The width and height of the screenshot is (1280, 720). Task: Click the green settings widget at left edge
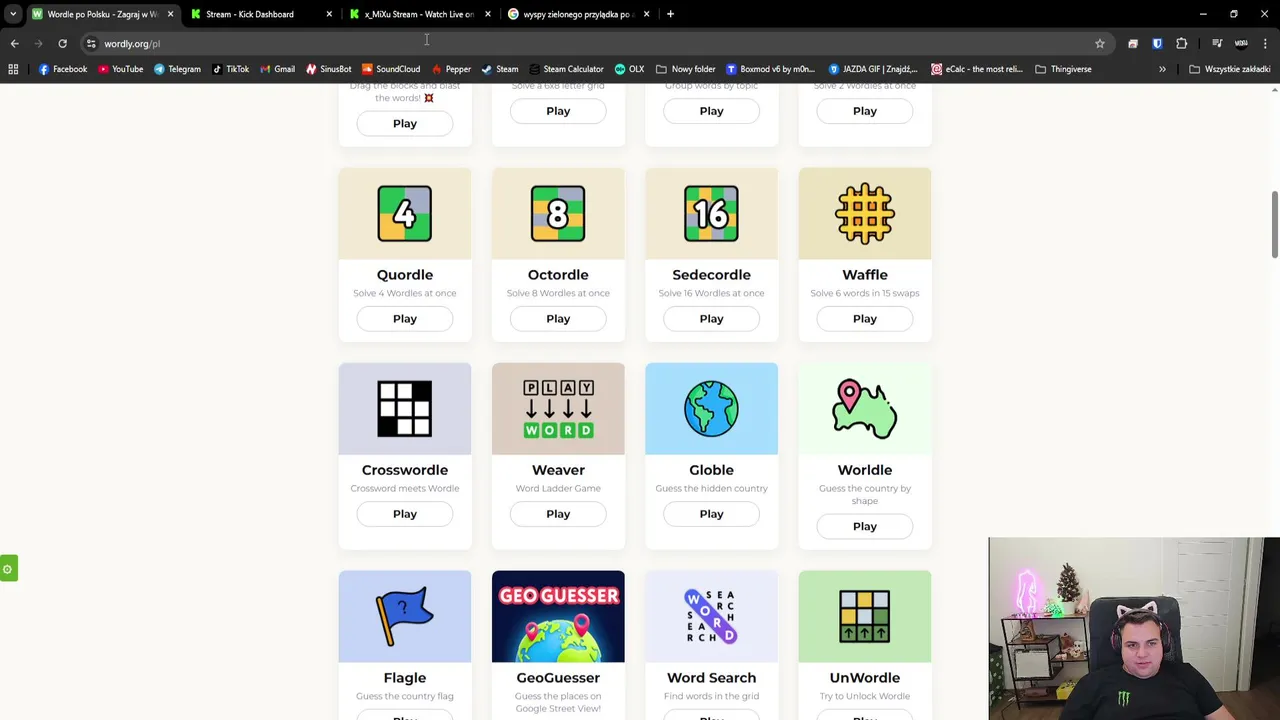tap(8, 569)
